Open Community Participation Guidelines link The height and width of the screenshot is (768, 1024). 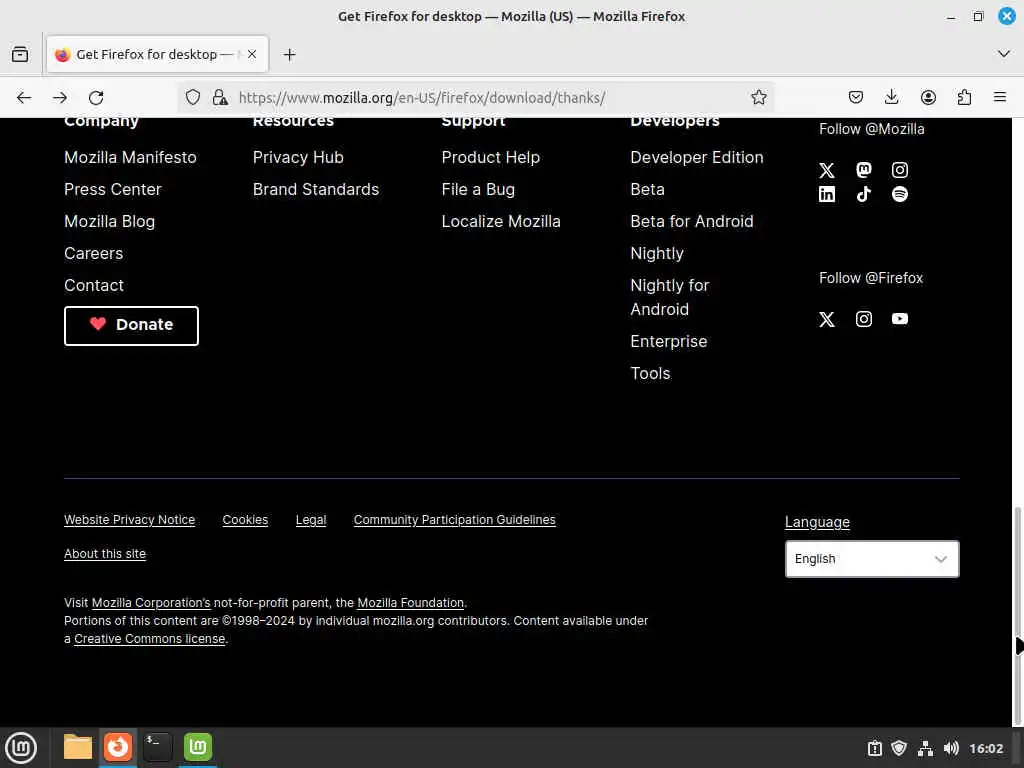click(x=455, y=520)
